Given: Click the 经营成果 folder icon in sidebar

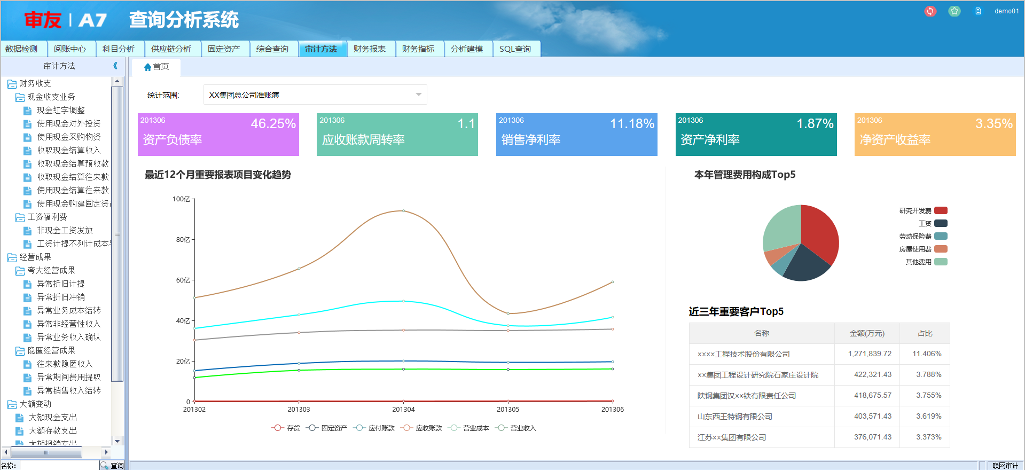Looking at the screenshot, I should (11, 257).
